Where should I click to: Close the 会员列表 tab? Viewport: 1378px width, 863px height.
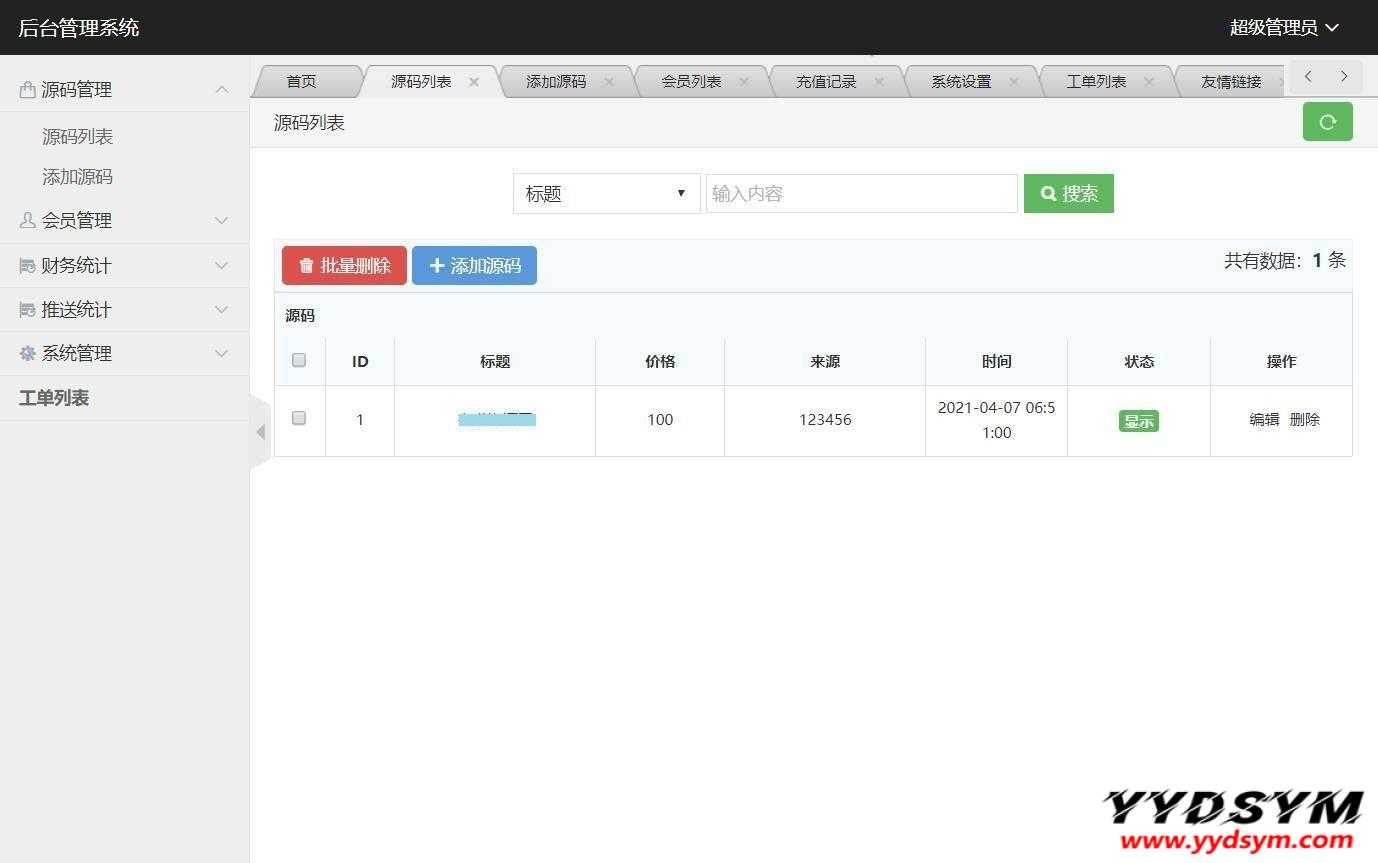pos(744,82)
